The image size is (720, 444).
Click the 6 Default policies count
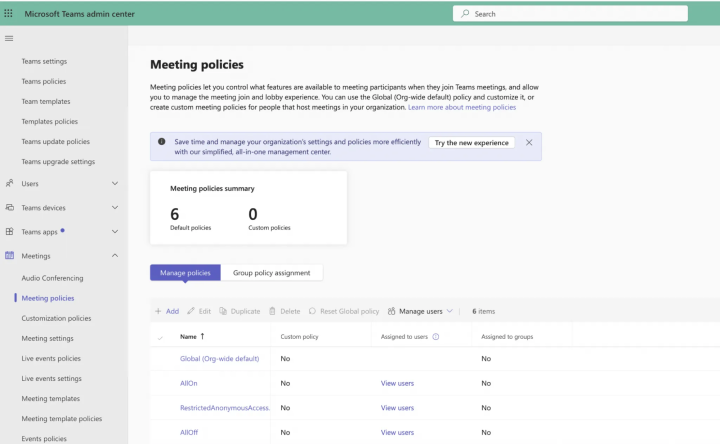[x=174, y=214]
